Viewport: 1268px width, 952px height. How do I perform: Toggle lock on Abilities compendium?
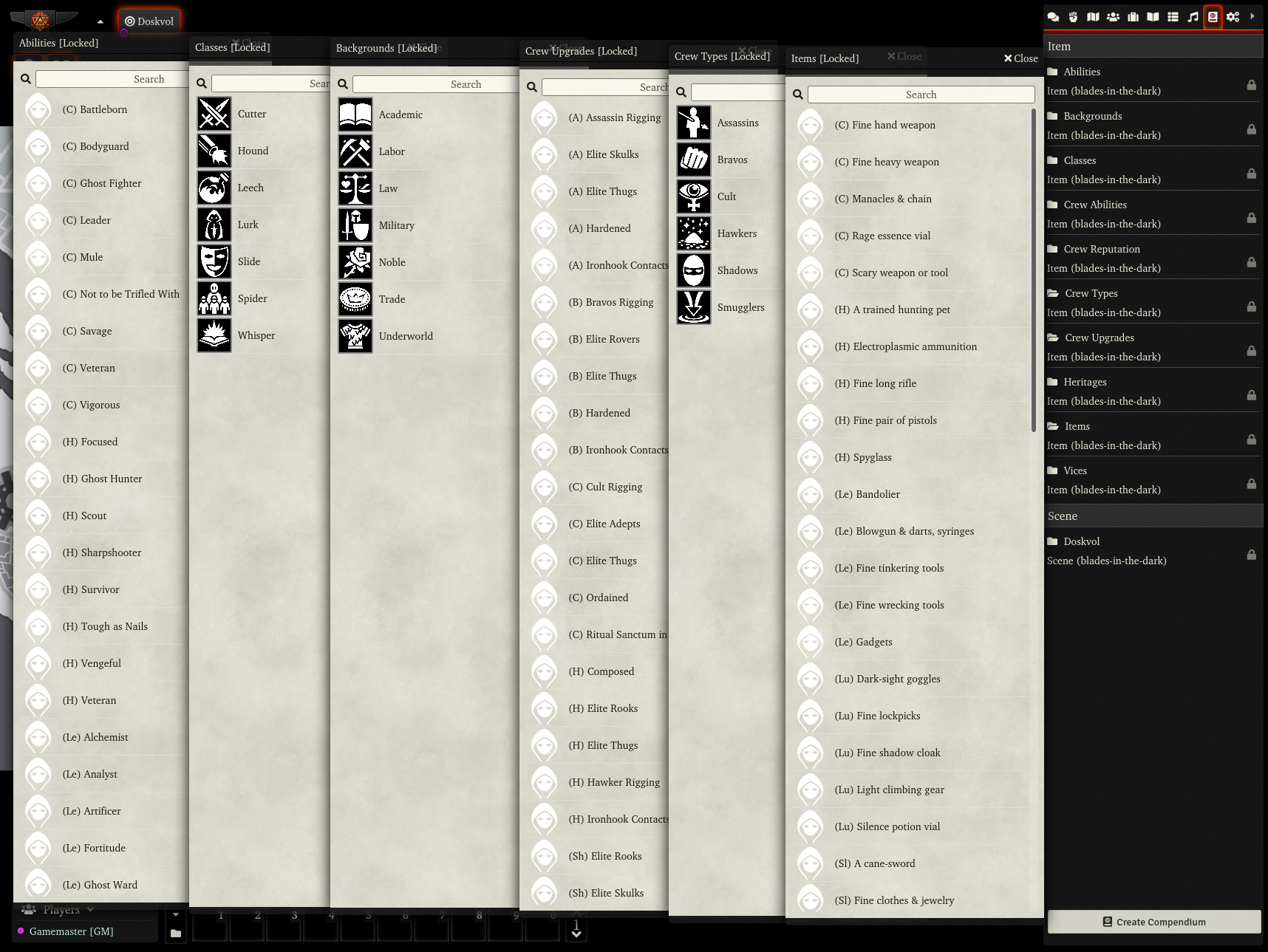1251,85
